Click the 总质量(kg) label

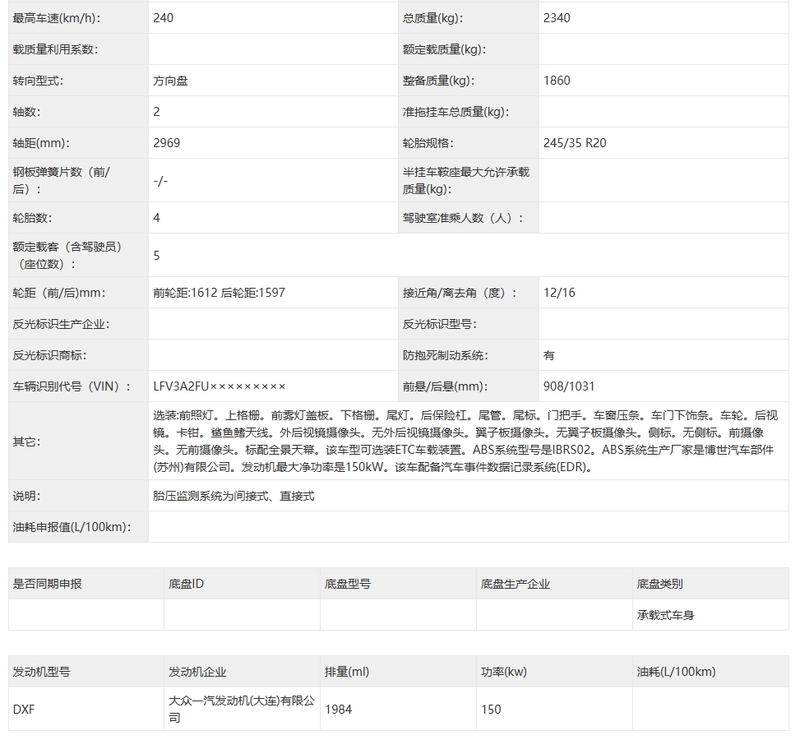click(433, 18)
